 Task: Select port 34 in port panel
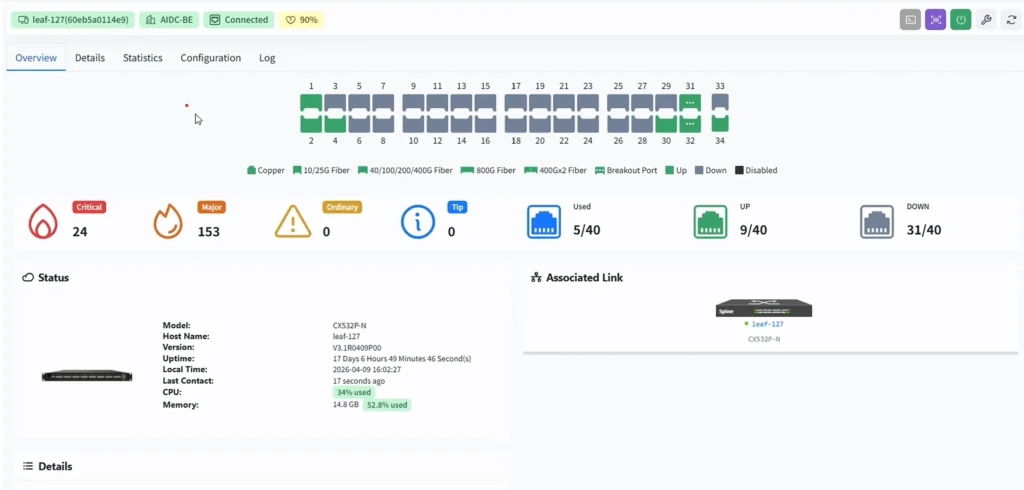720,123
